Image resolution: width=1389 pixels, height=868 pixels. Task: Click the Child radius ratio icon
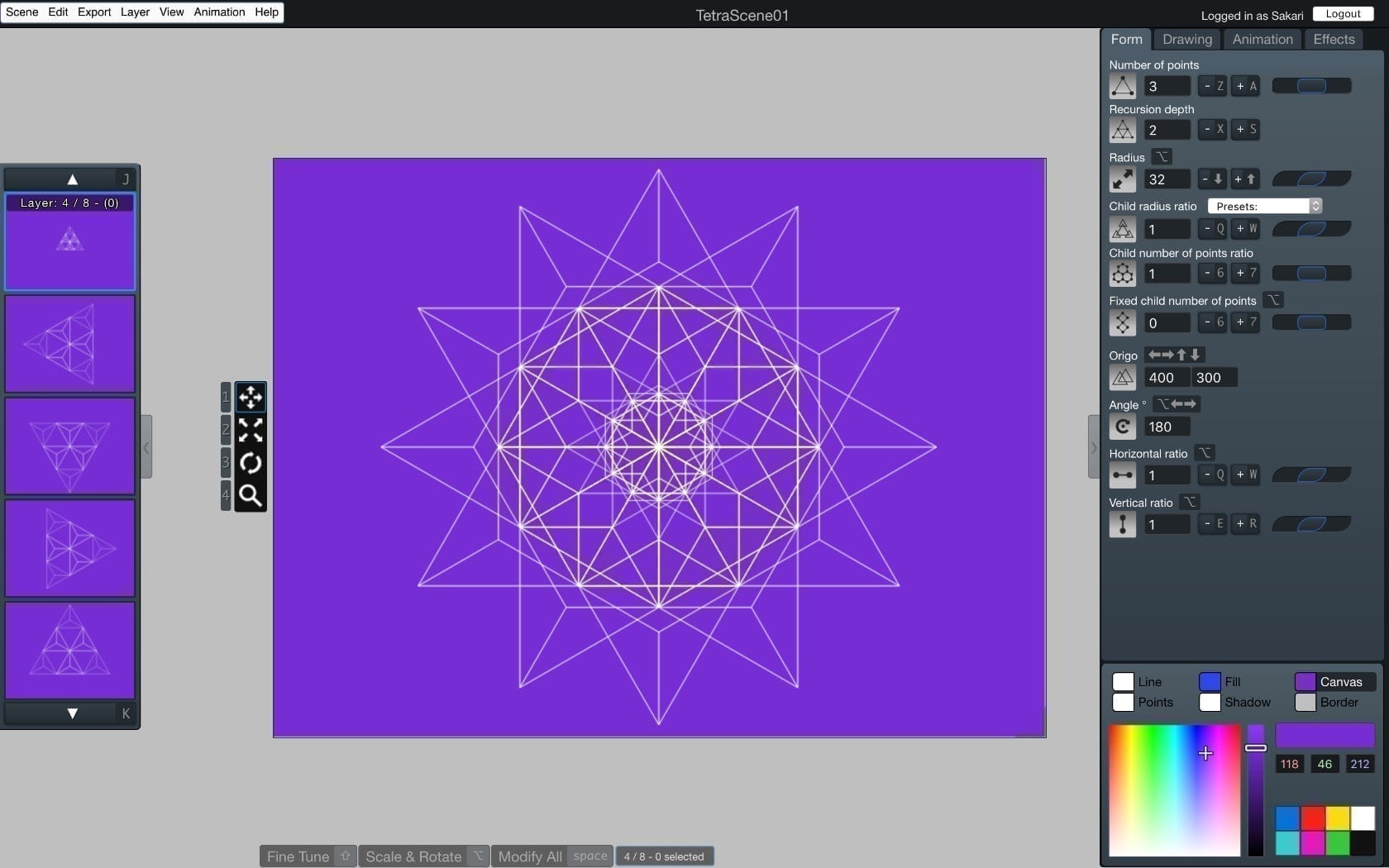point(1122,229)
